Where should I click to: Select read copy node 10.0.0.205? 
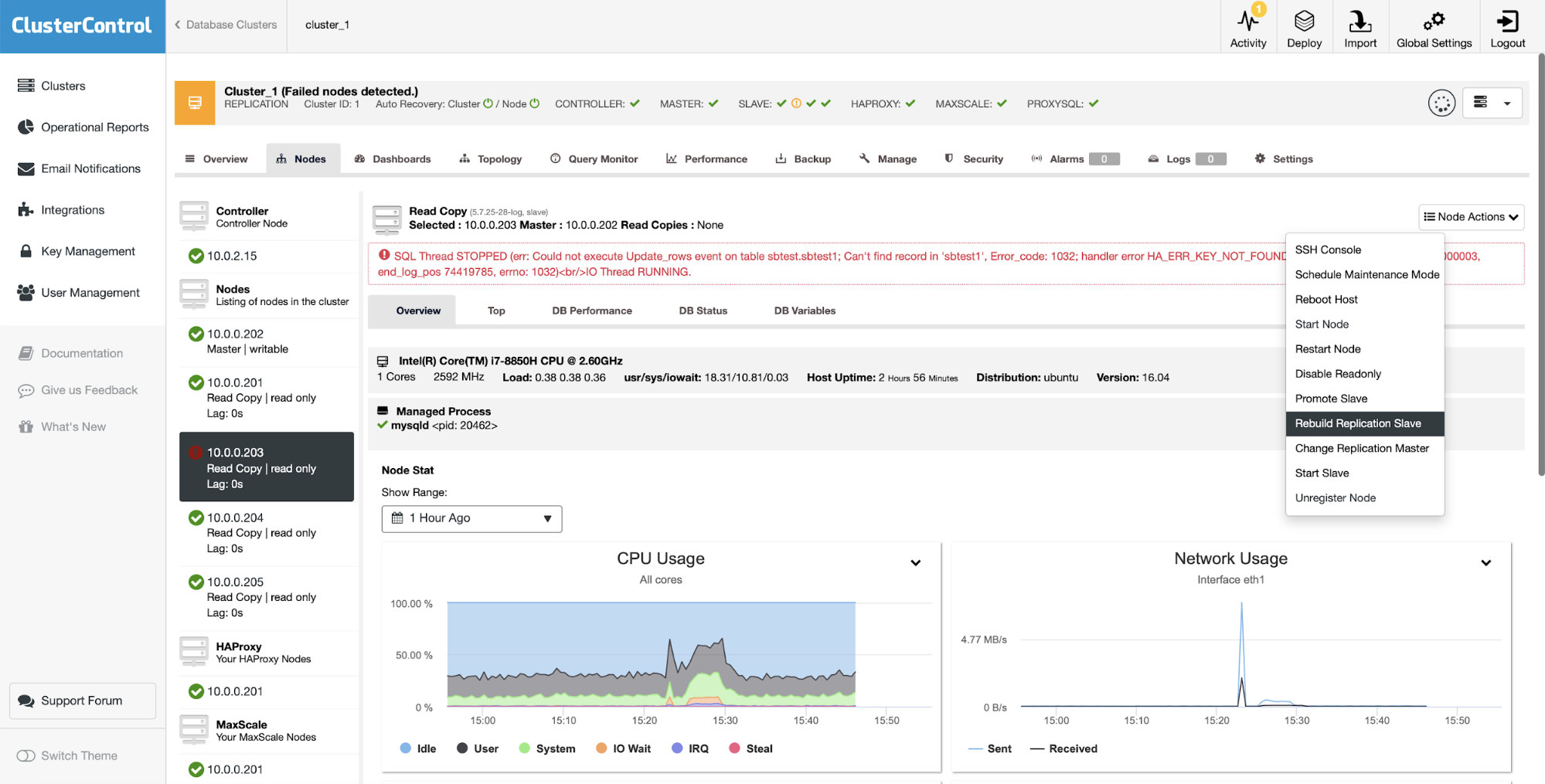[x=267, y=597]
